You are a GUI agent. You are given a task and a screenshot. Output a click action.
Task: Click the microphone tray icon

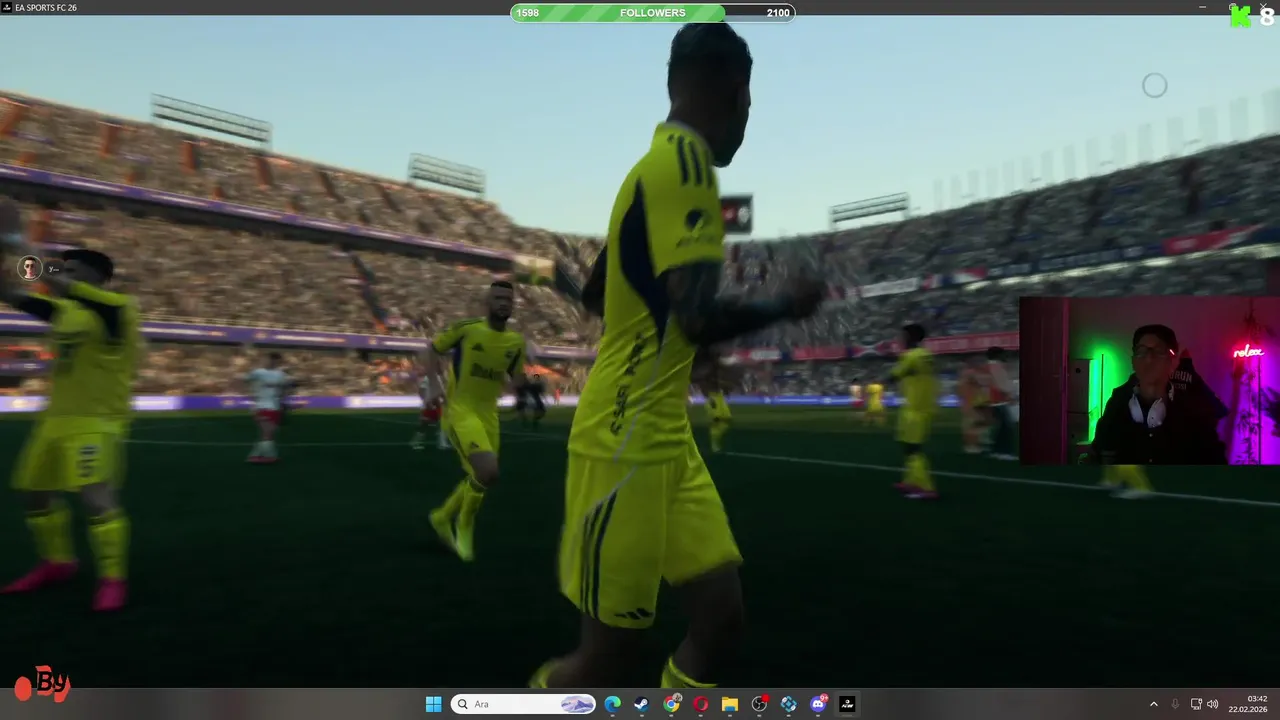tap(1175, 704)
